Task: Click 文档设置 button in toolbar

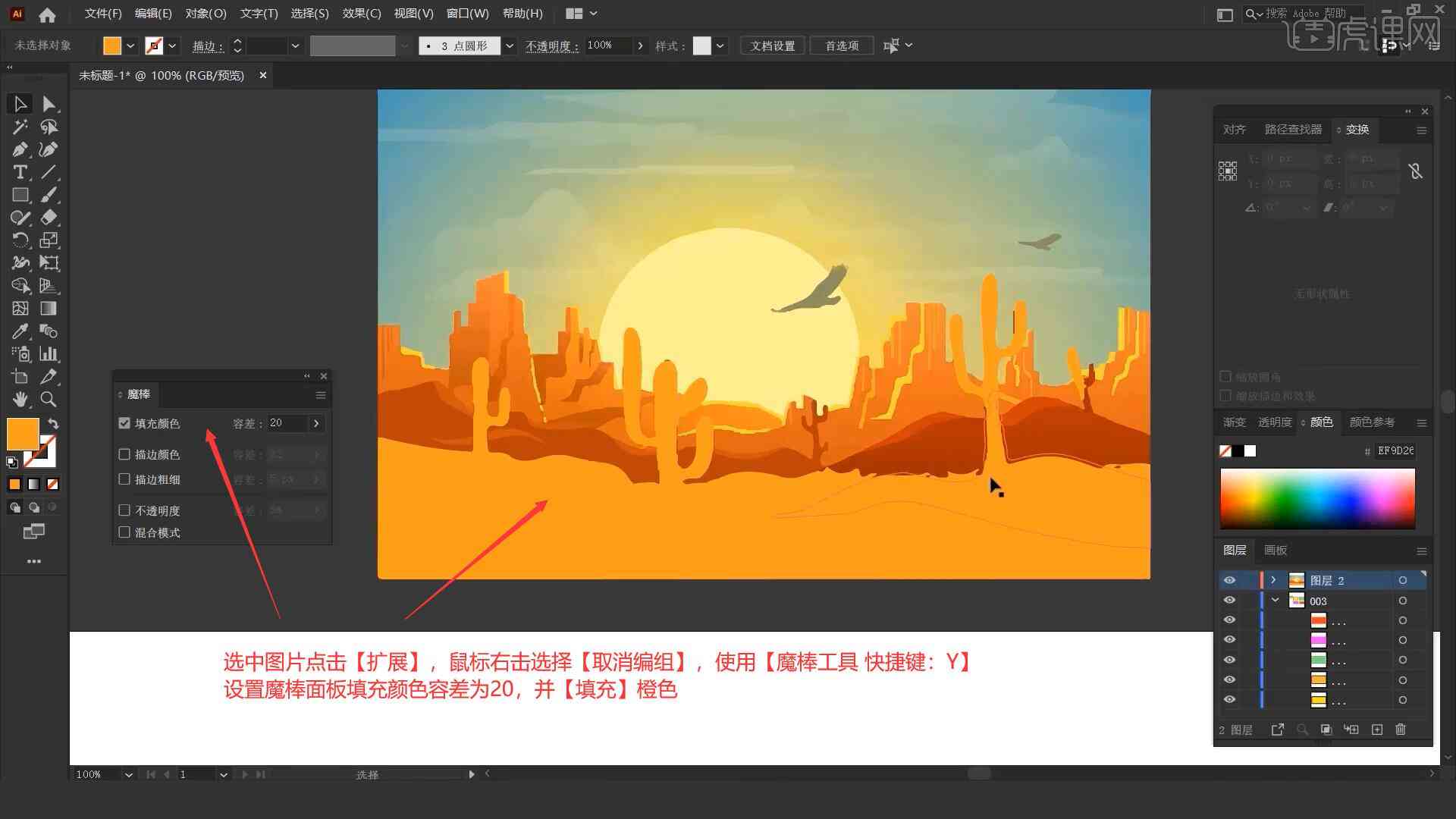Action: click(778, 45)
